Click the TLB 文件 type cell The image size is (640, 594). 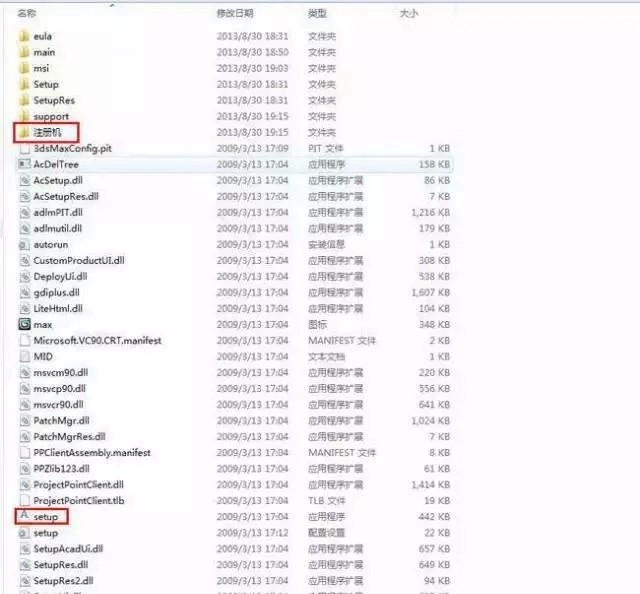327,501
